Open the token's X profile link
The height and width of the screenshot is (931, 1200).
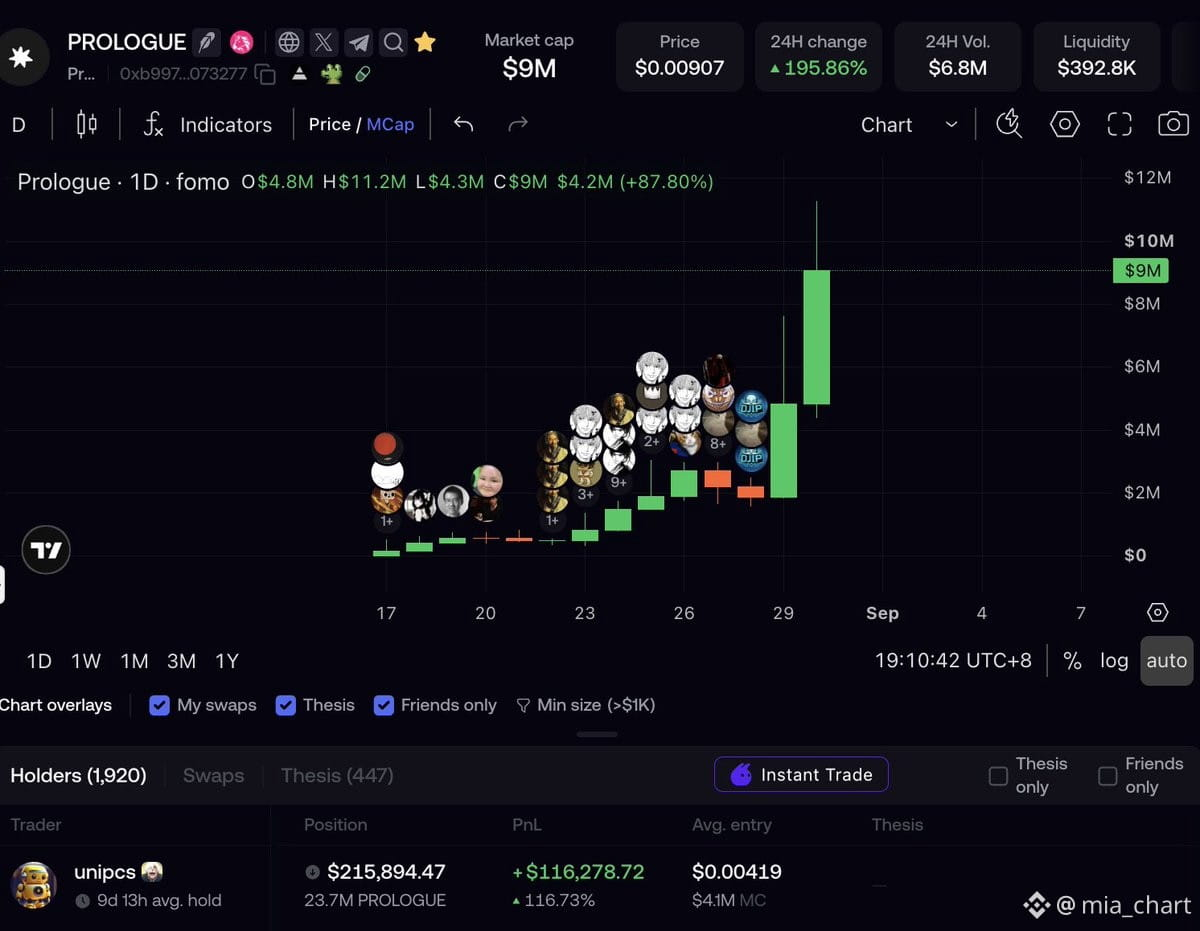point(324,42)
